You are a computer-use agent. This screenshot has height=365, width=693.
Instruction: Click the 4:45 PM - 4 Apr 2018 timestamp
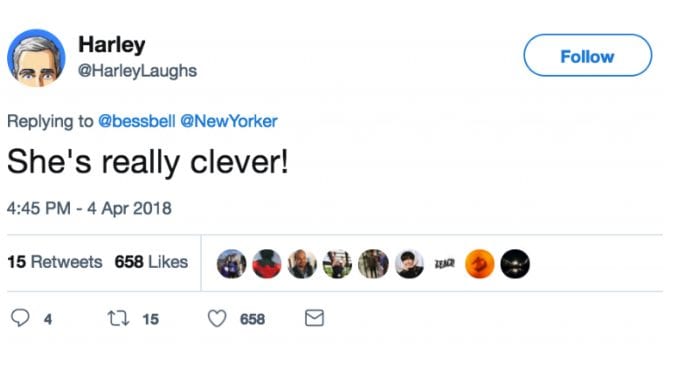point(89,208)
